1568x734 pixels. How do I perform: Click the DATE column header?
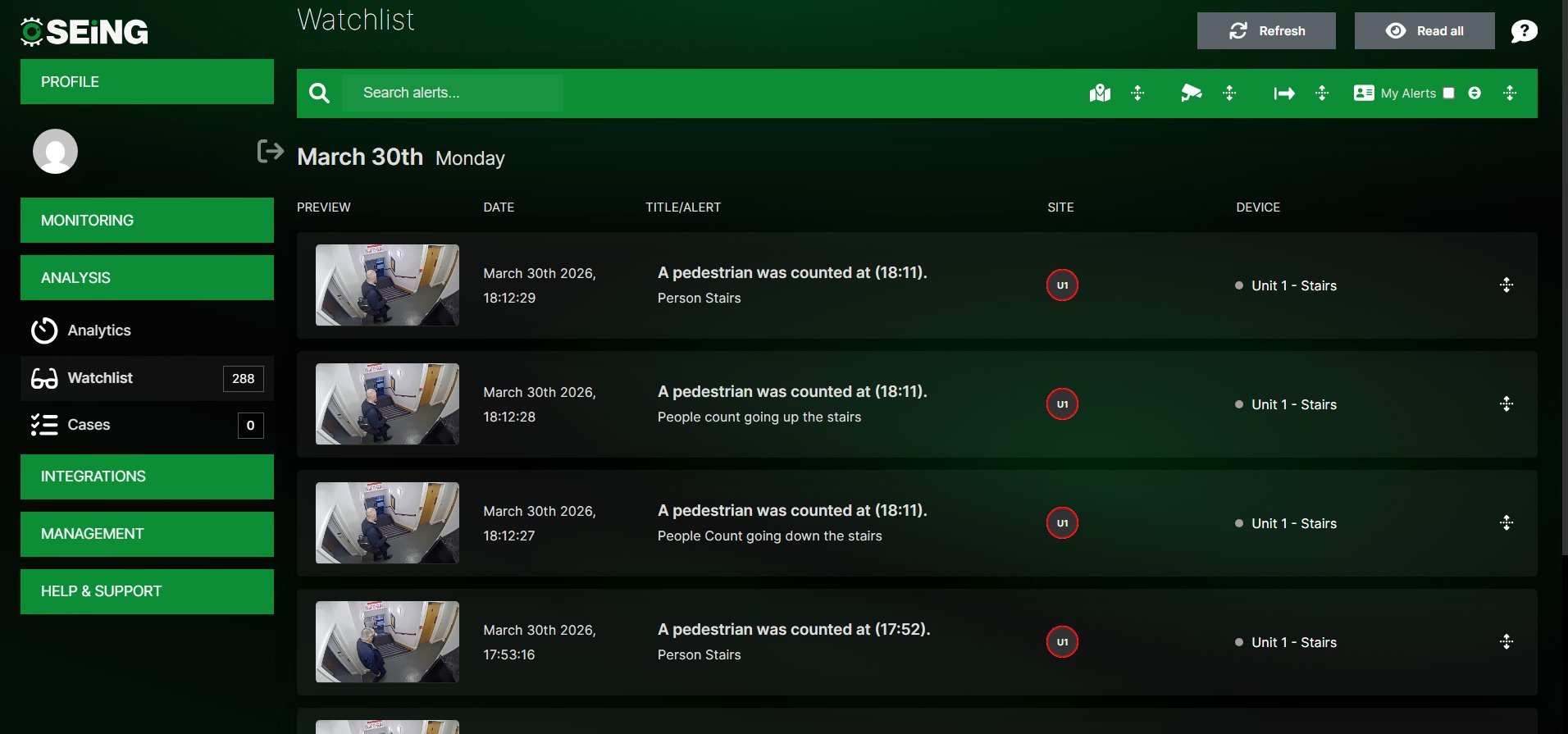pos(499,207)
